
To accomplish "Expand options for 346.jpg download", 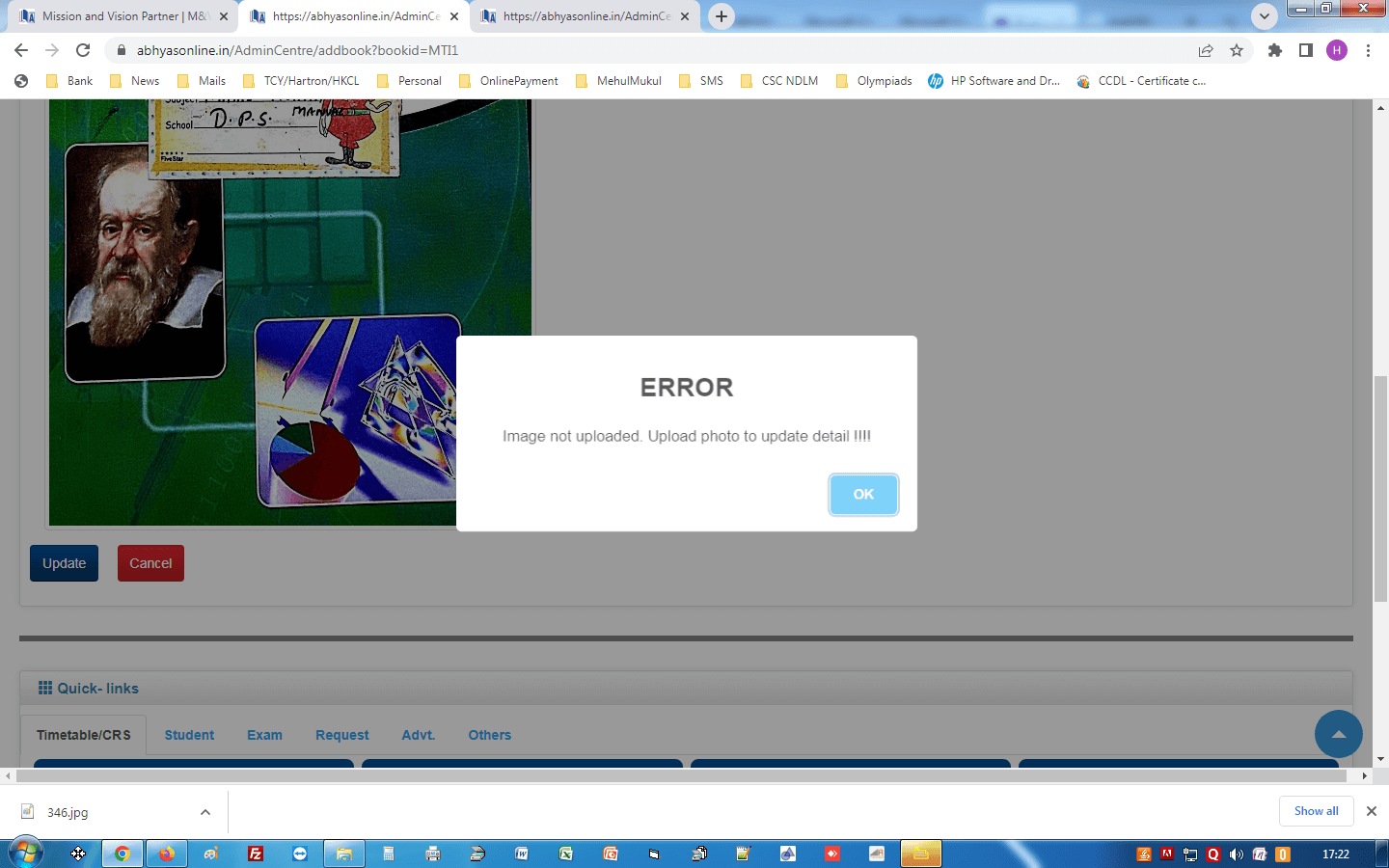I will tap(205, 812).
